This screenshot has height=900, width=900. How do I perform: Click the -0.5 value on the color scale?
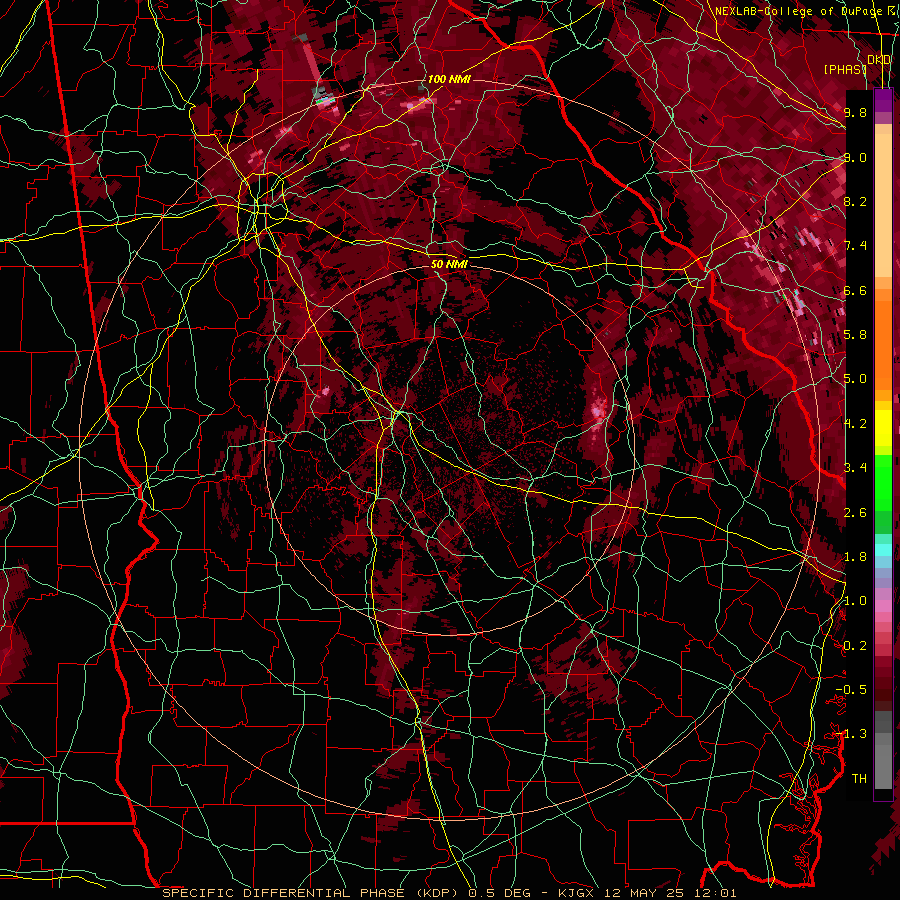[852, 690]
